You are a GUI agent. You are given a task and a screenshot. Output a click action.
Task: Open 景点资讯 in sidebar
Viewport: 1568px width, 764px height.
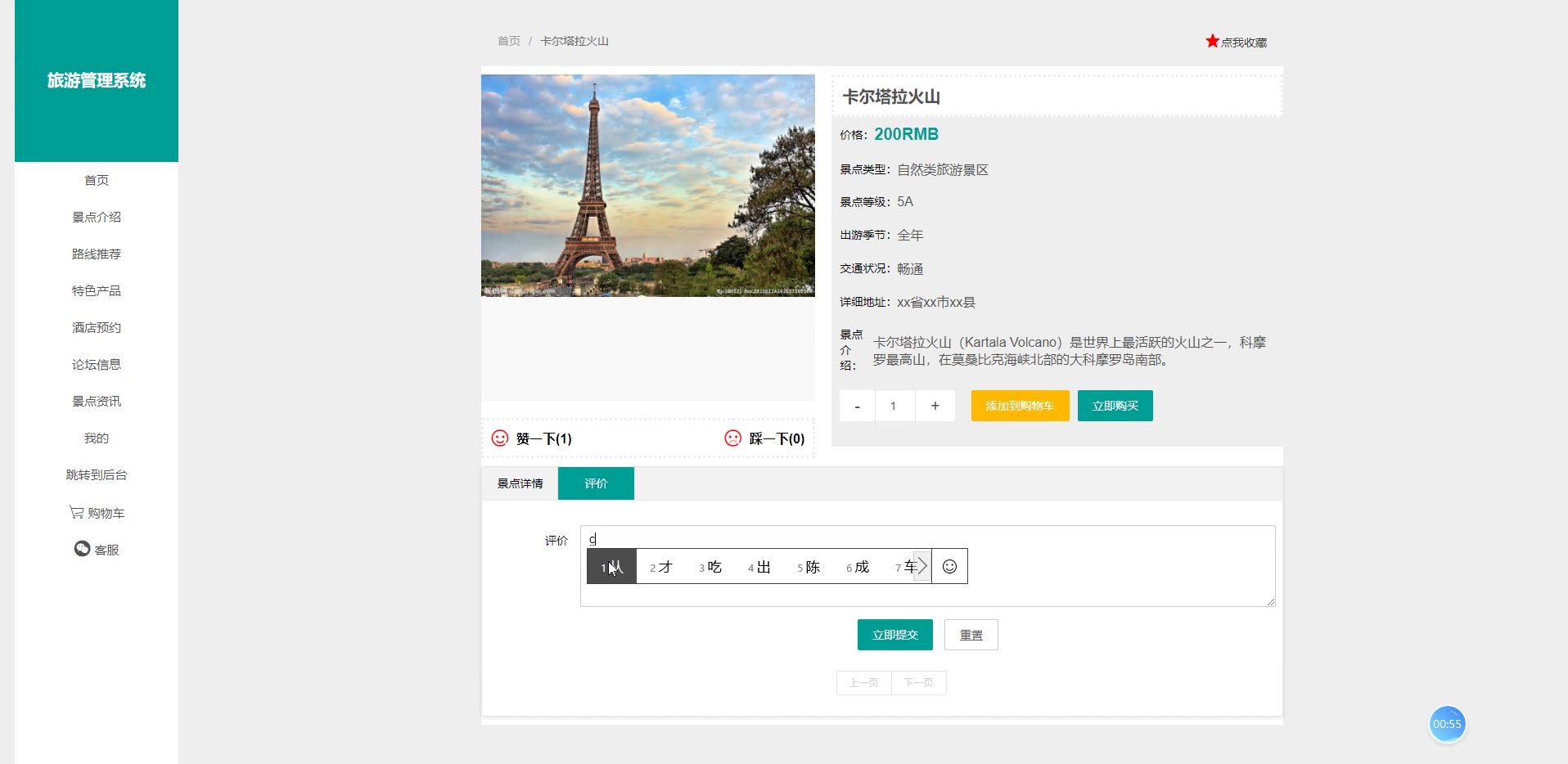97,401
